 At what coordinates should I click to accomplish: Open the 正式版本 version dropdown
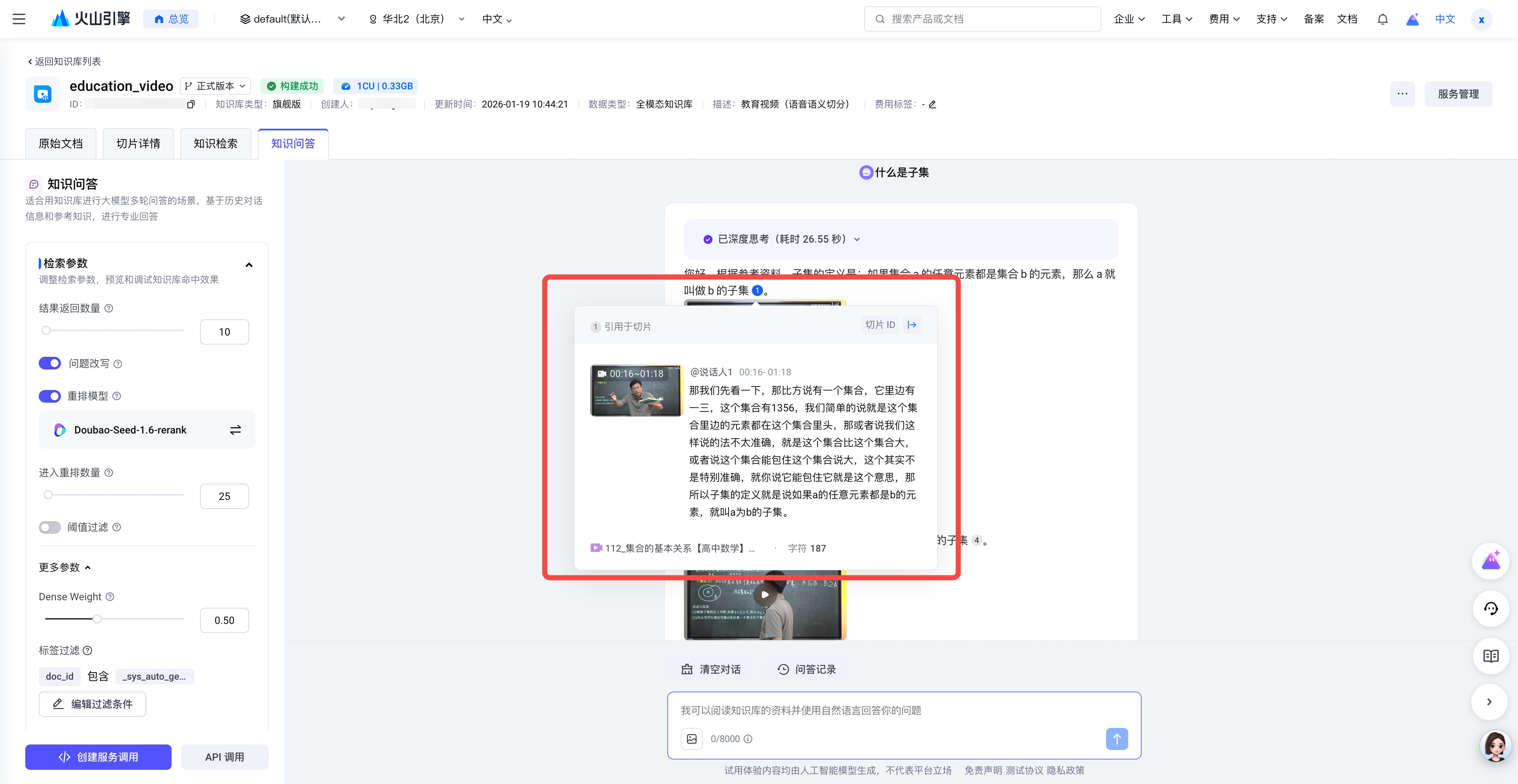click(215, 86)
